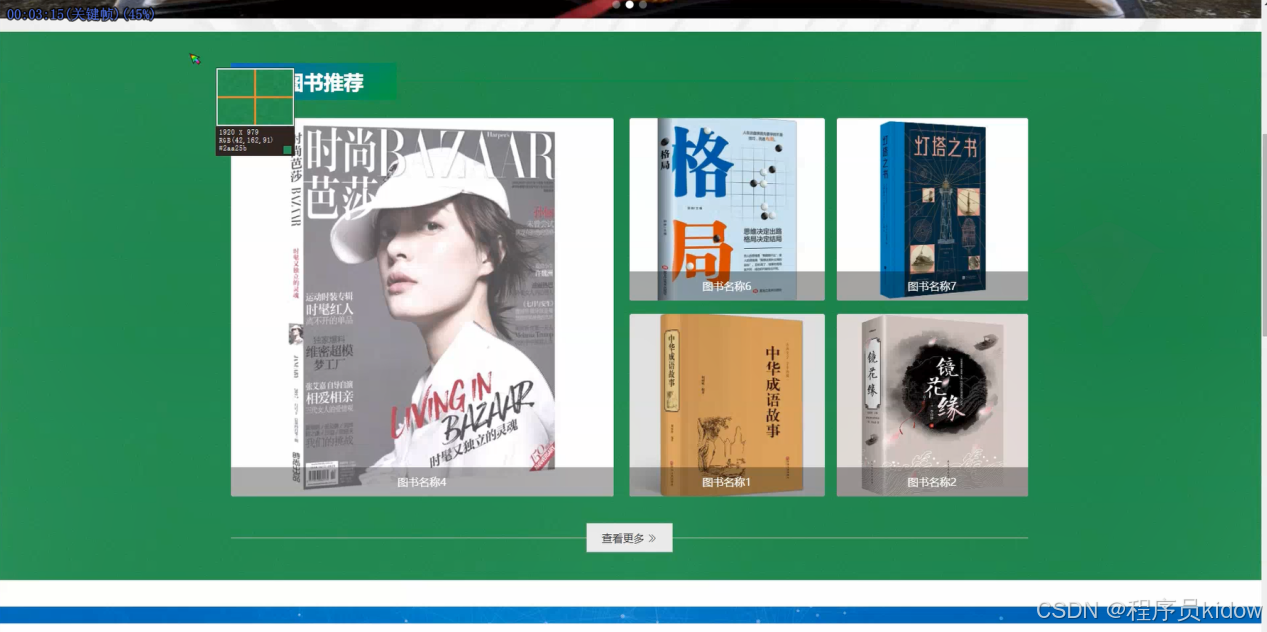This screenshot has width=1267, height=632.
Task: Click the 图书名称2 caption
Action: 932,482
